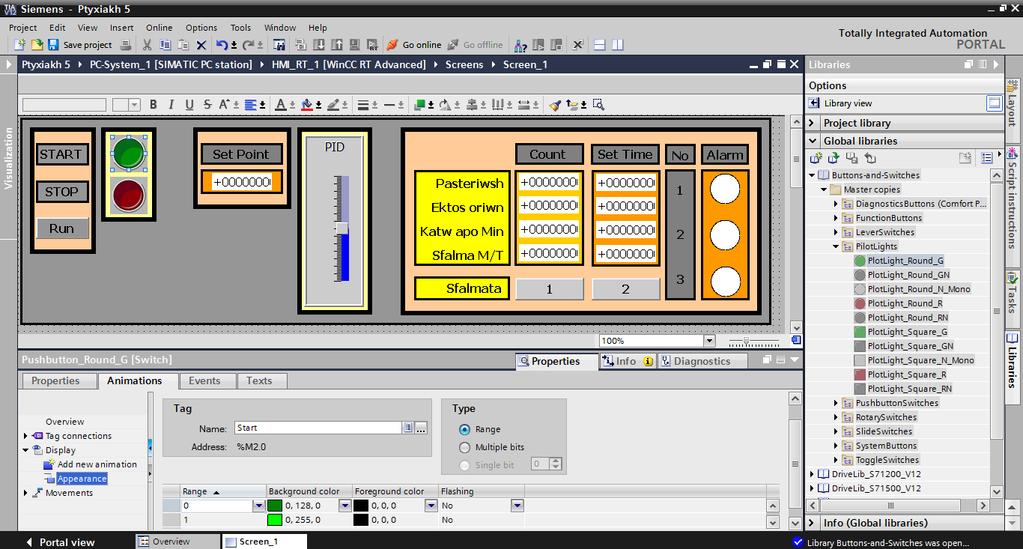The width and height of the screenshot is (1023, 549).
Task: Click the Undo arrow icon
Action: (x=222, y=45)
